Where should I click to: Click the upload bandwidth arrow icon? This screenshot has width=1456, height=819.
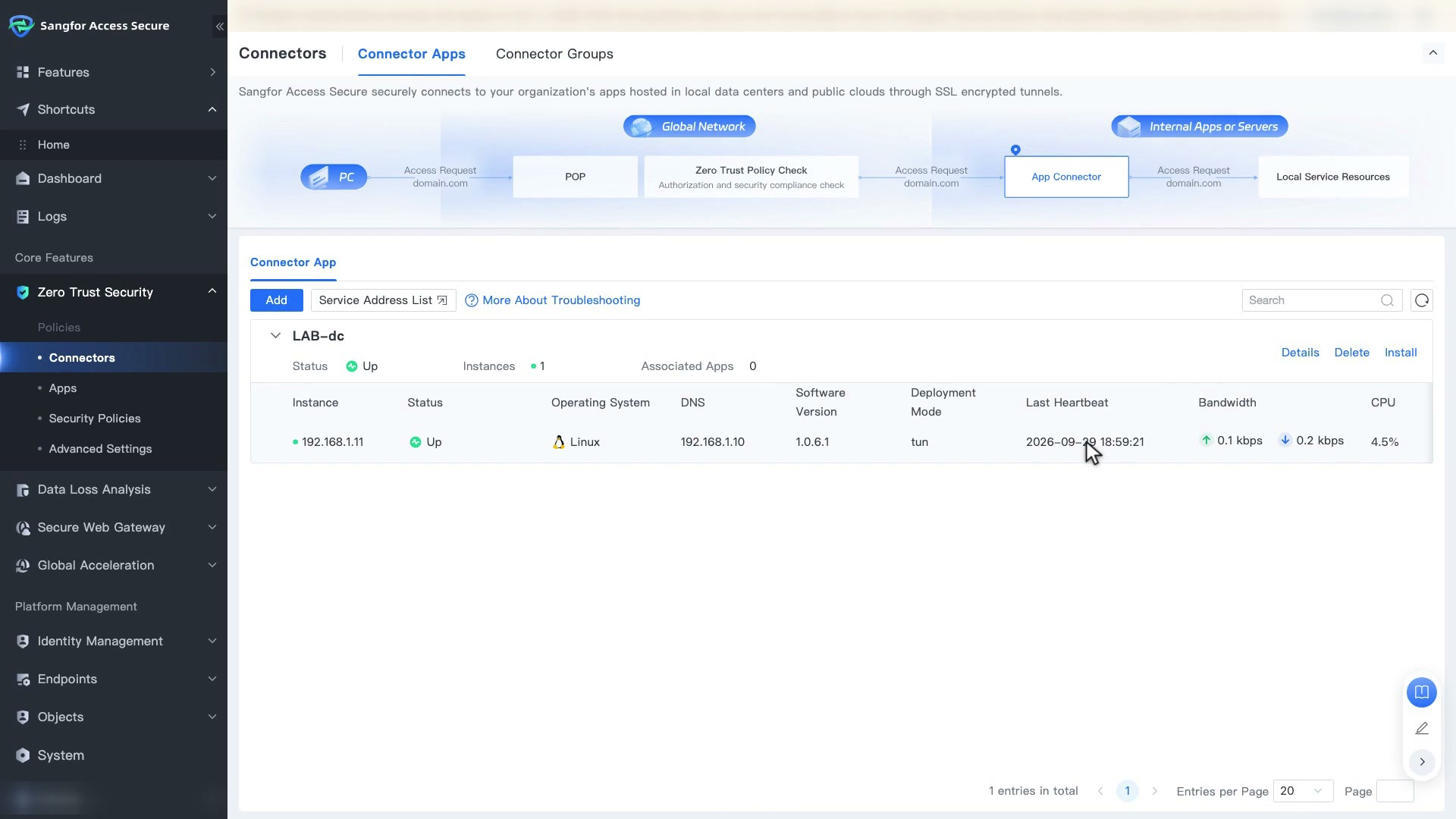[x=1206, y=440]
